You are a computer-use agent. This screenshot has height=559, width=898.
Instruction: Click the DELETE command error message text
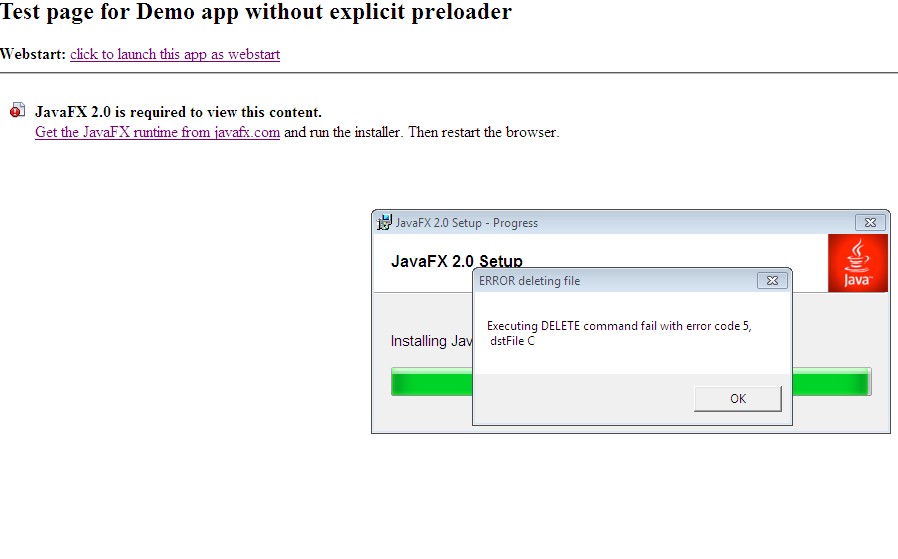tap(618, 325)
